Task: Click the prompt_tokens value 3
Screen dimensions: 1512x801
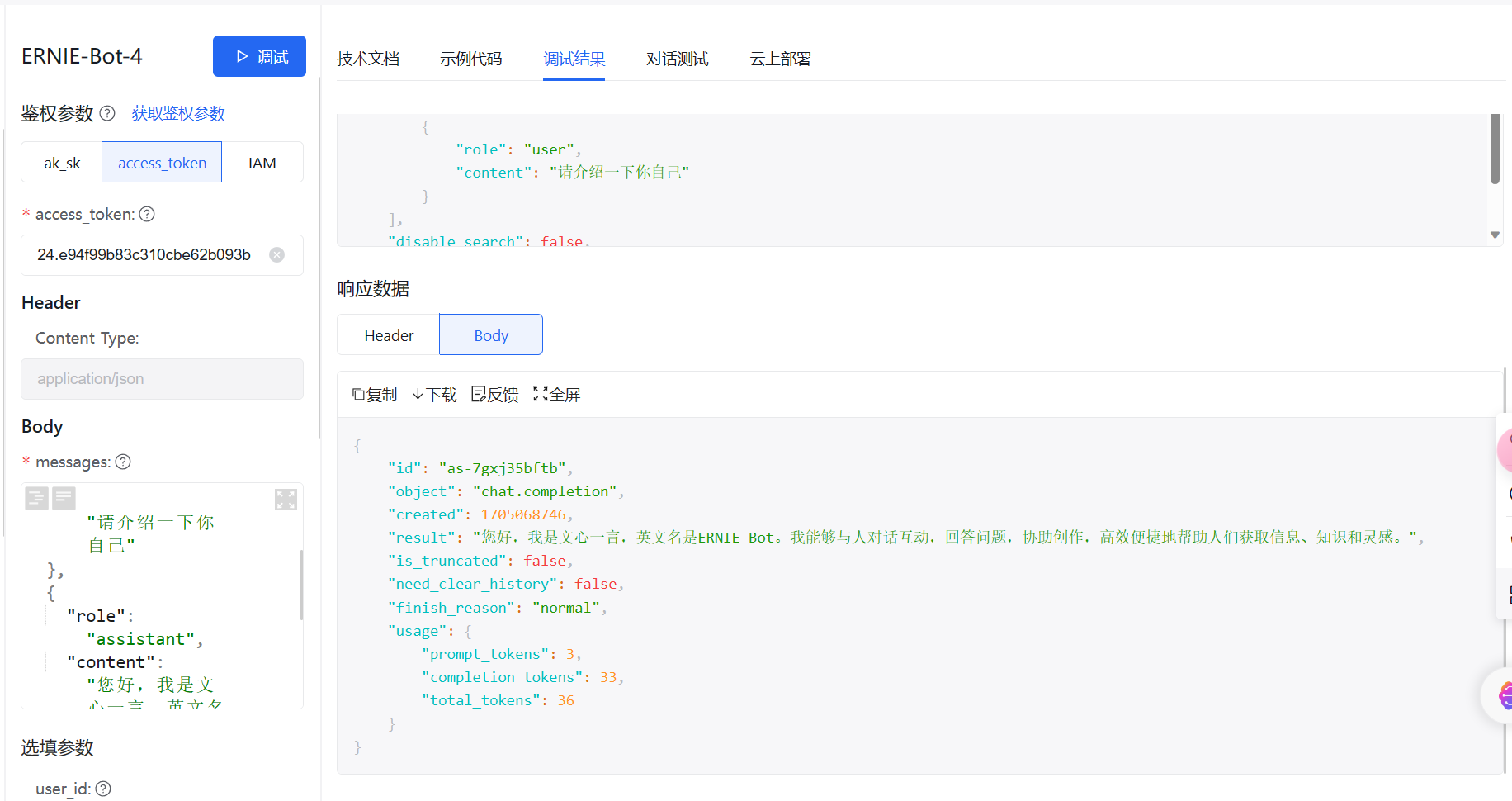Action: (570, 654)
